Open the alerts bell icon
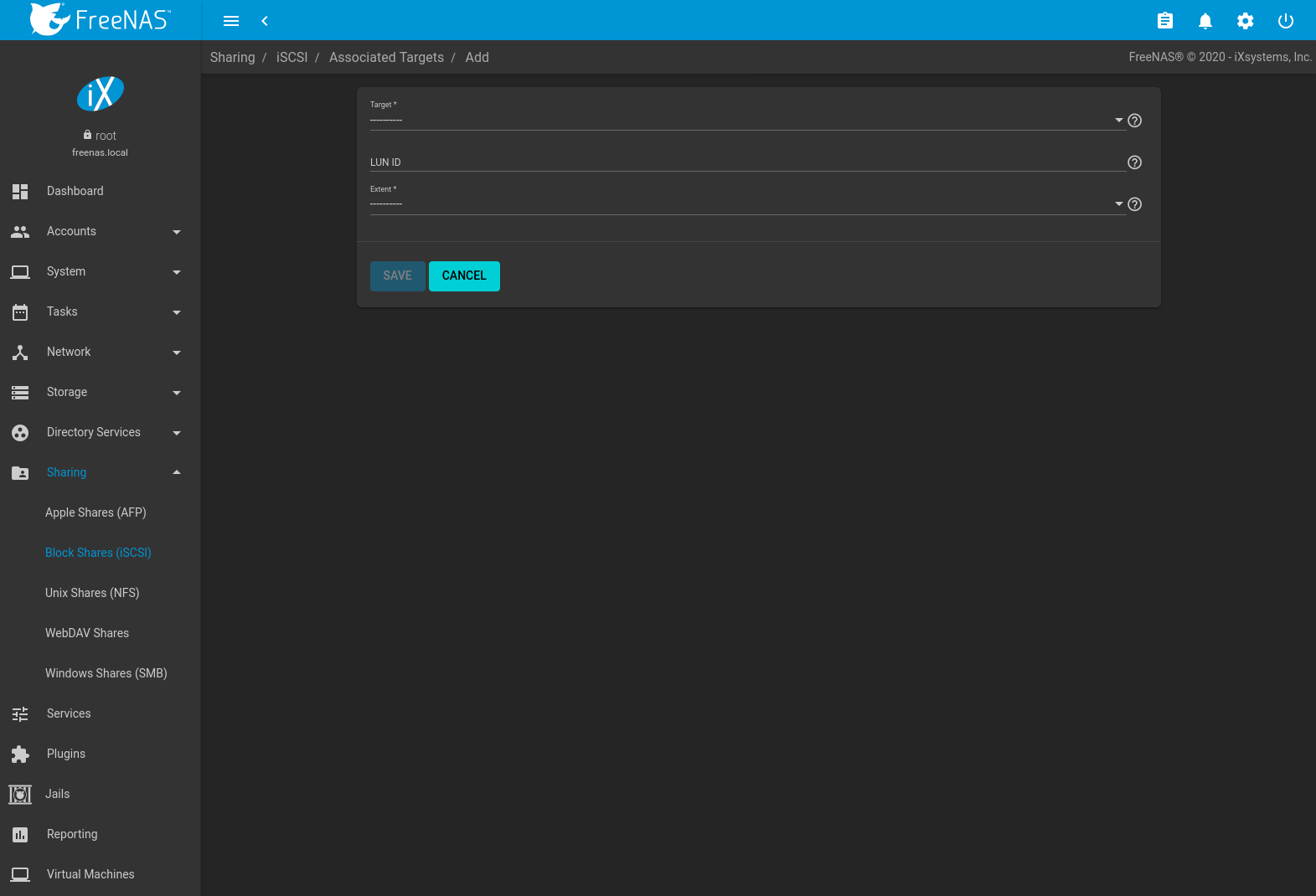Image resolution: width=1316 pixels, height=896 pixels. click(1205, 21)
